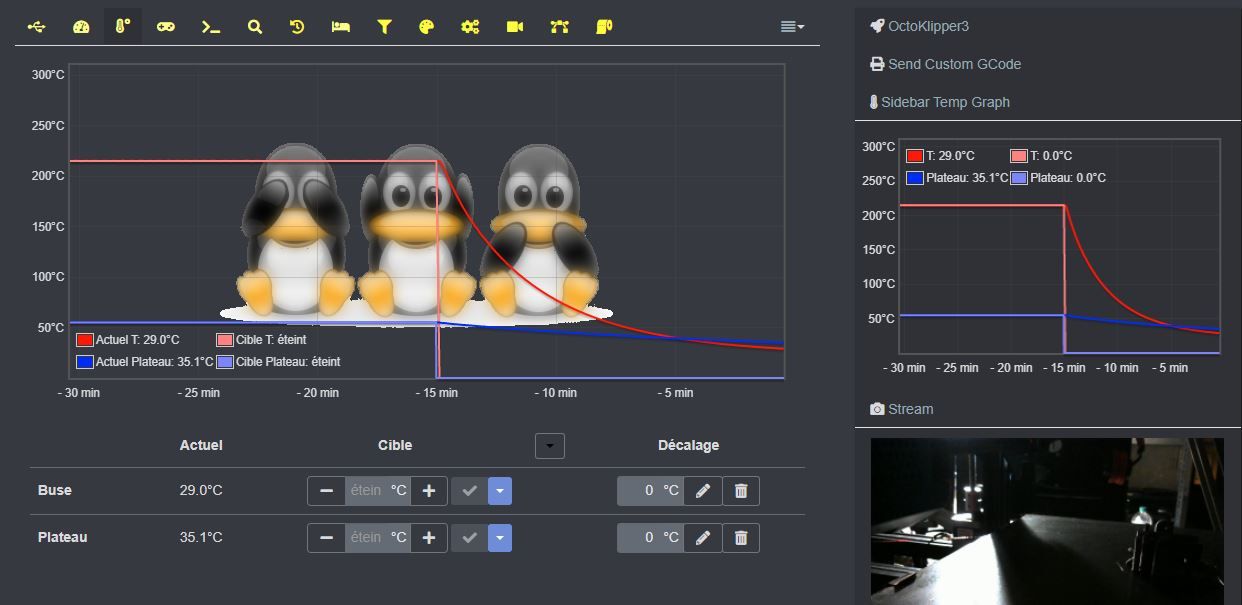Click the webcam stream preview image

pos(1047,521)
